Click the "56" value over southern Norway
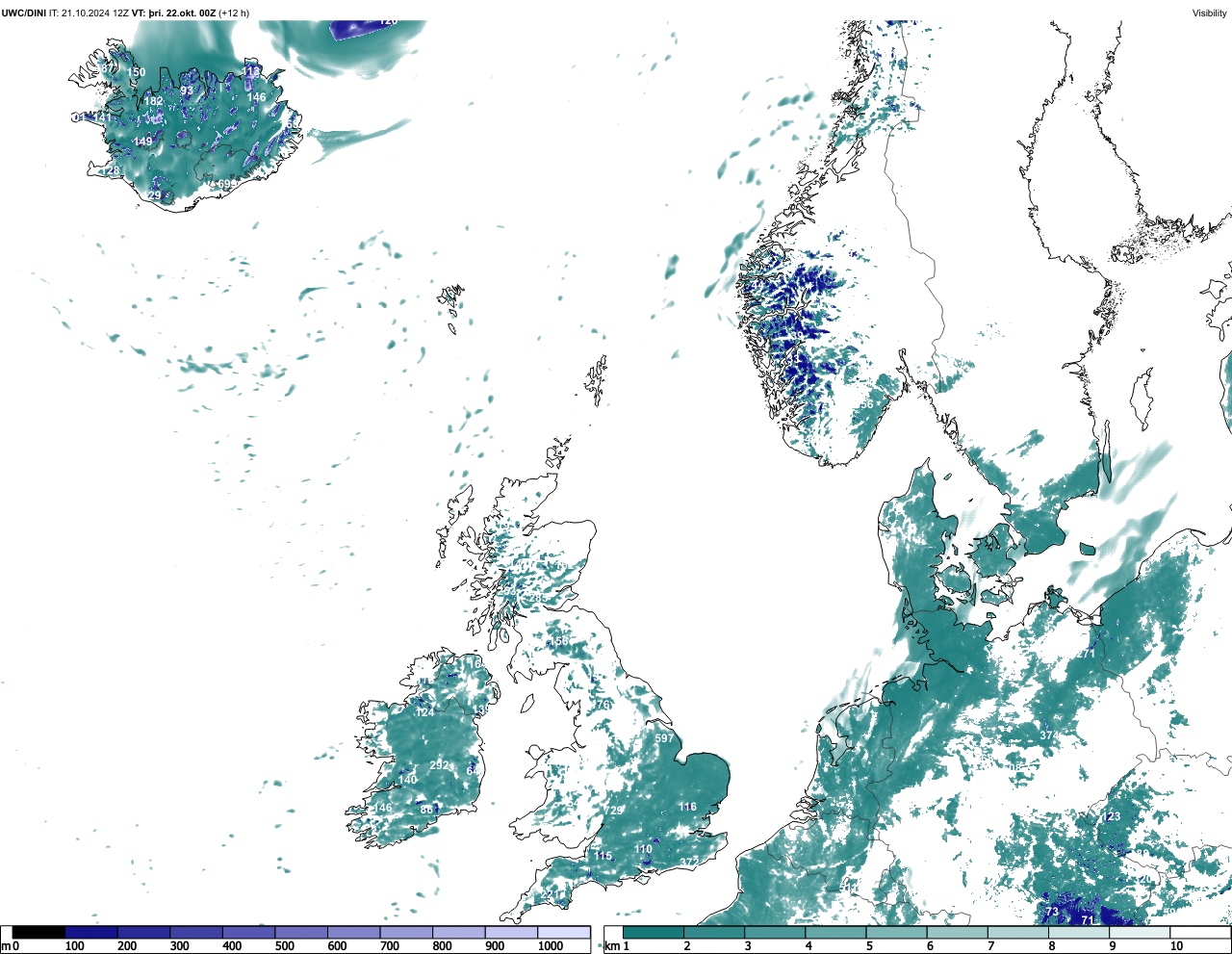 tap(867, 404)
